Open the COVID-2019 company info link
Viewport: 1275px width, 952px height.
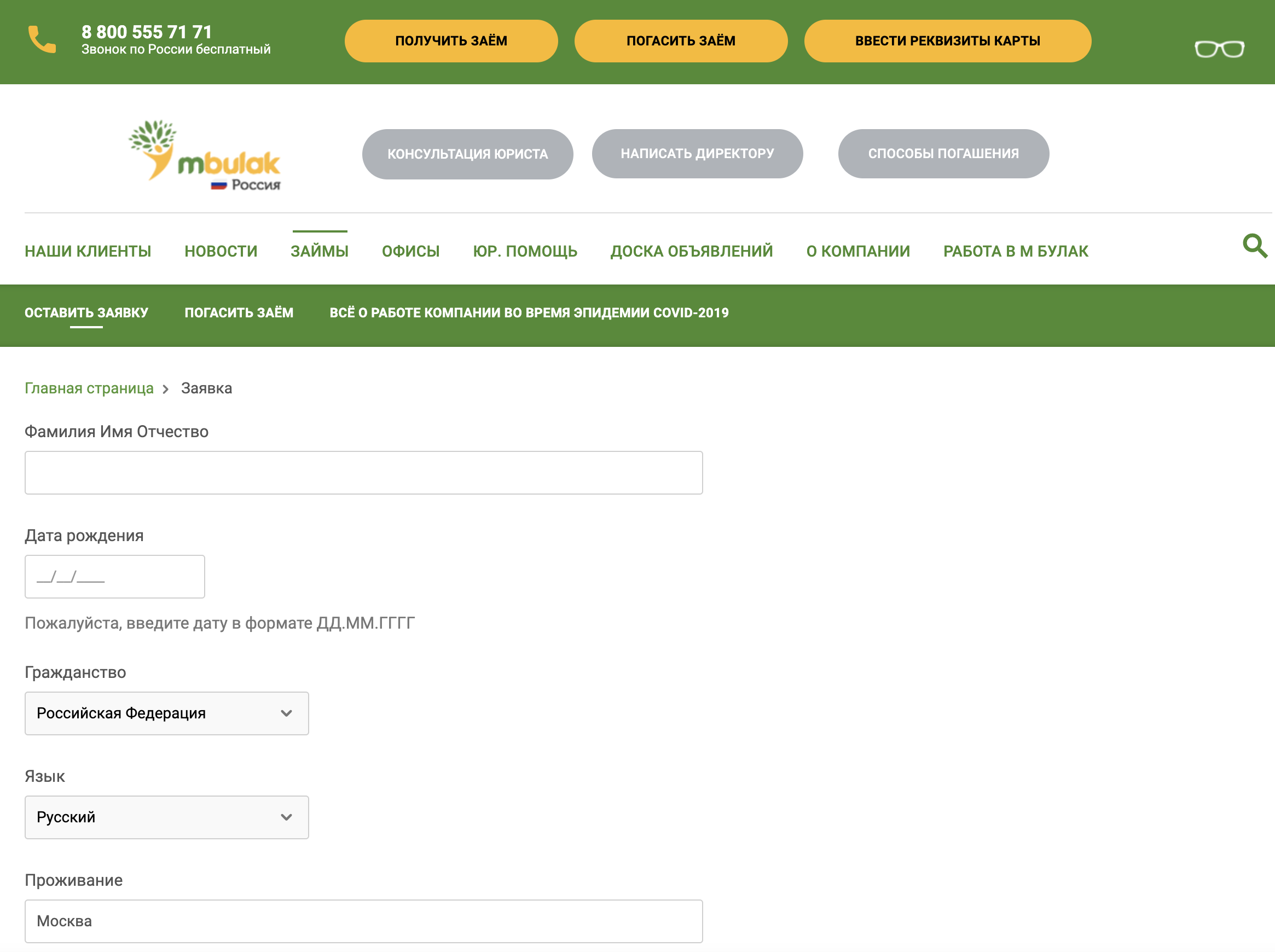coord(529,312)
